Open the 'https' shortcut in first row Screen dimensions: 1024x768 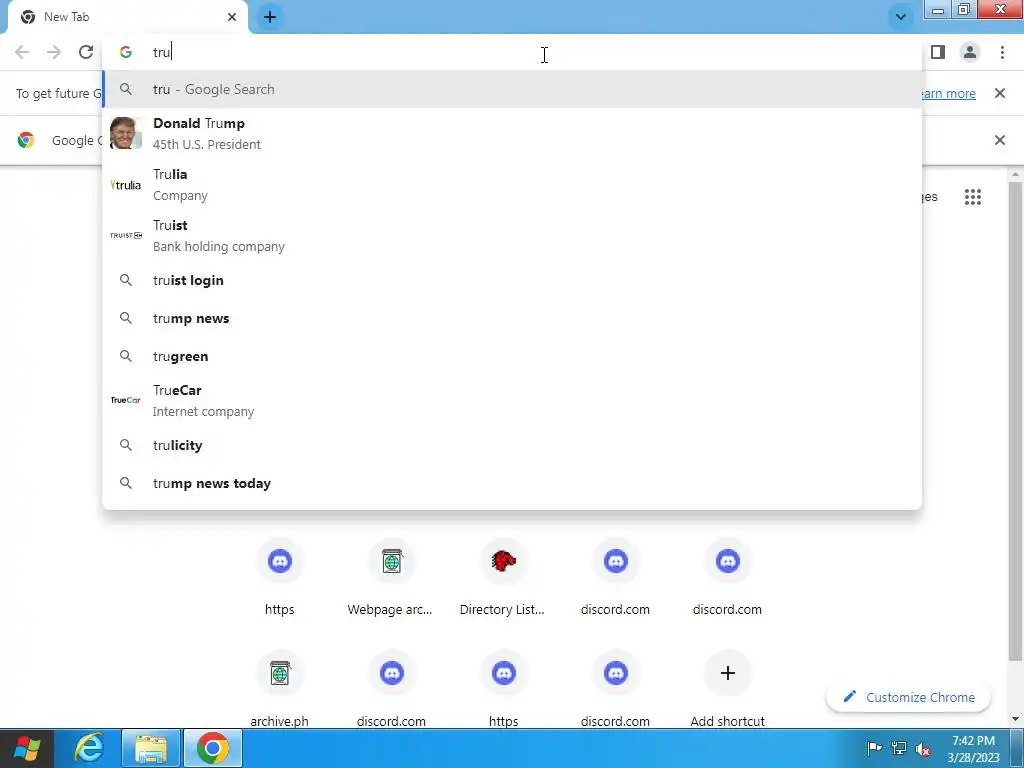[x=280, y=577]
